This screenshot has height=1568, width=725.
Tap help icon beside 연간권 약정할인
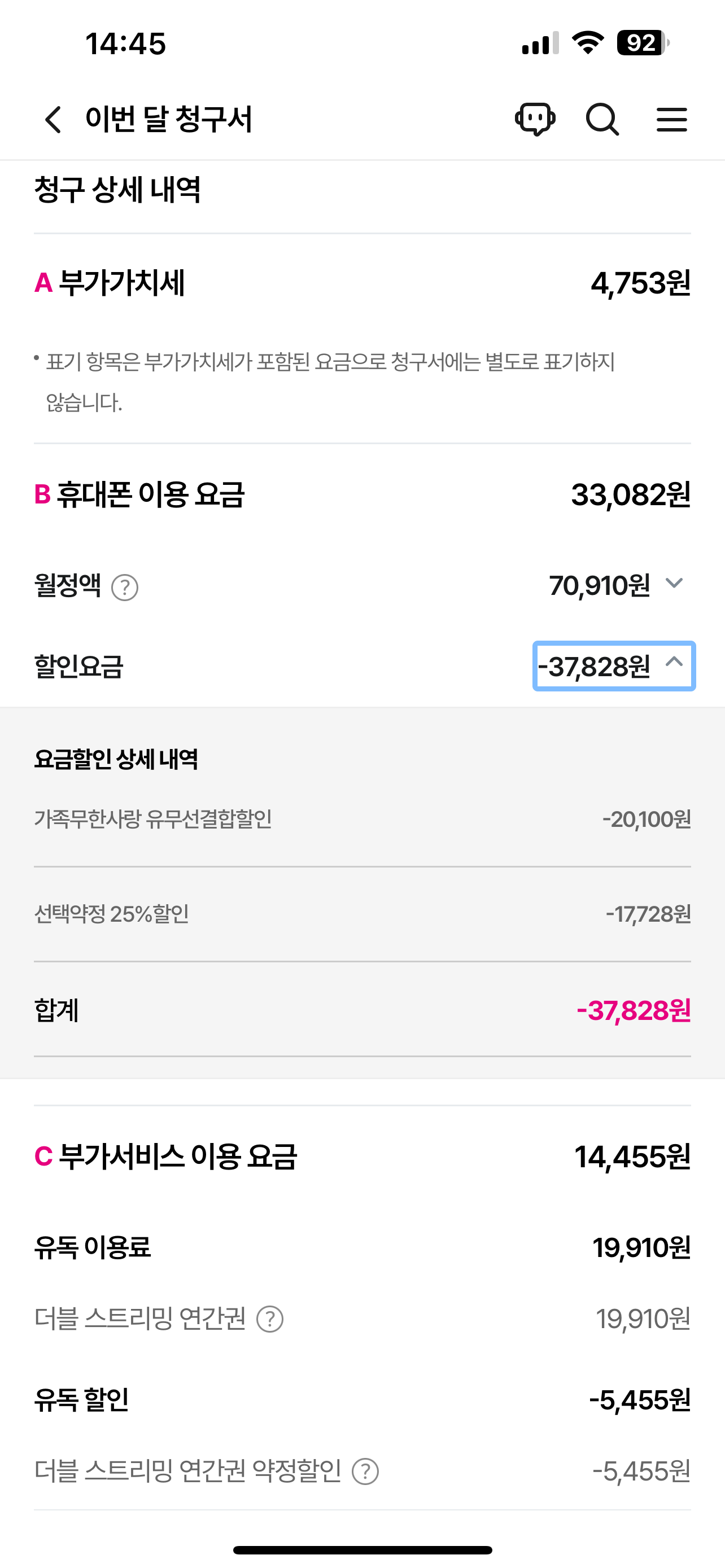pos(365,1471)
